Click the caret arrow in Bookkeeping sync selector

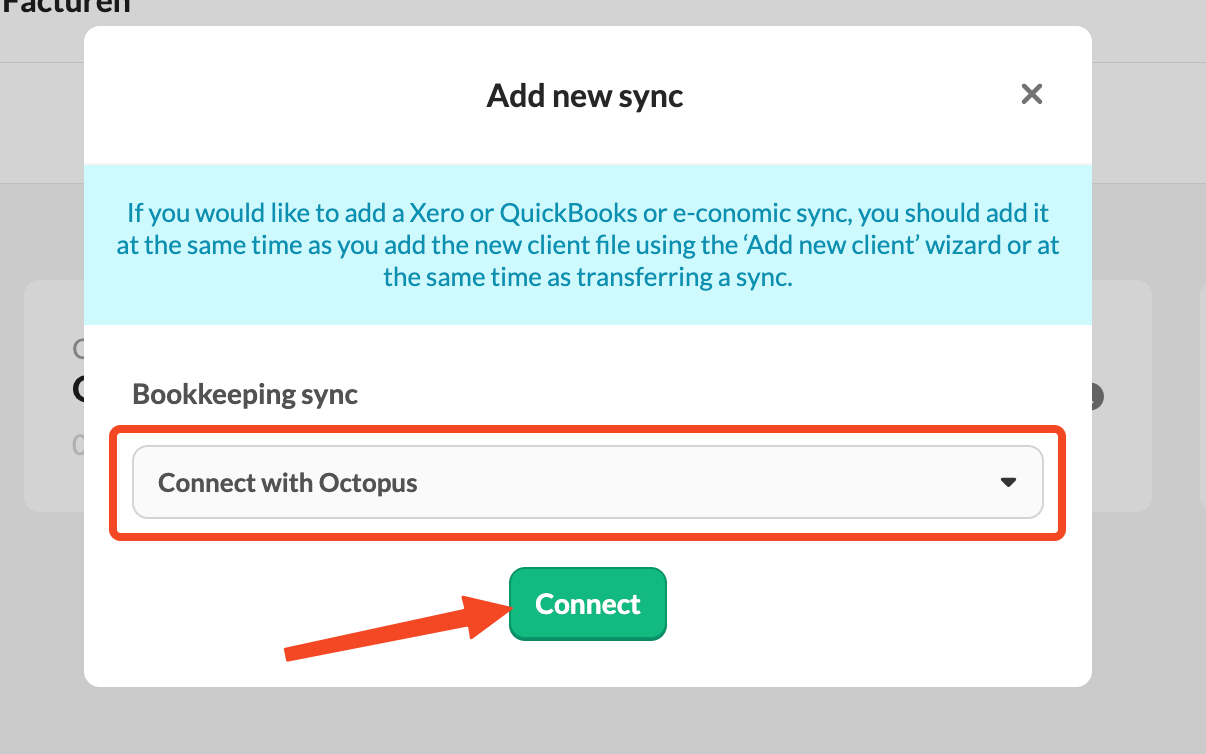click(x=1008, y=482)
